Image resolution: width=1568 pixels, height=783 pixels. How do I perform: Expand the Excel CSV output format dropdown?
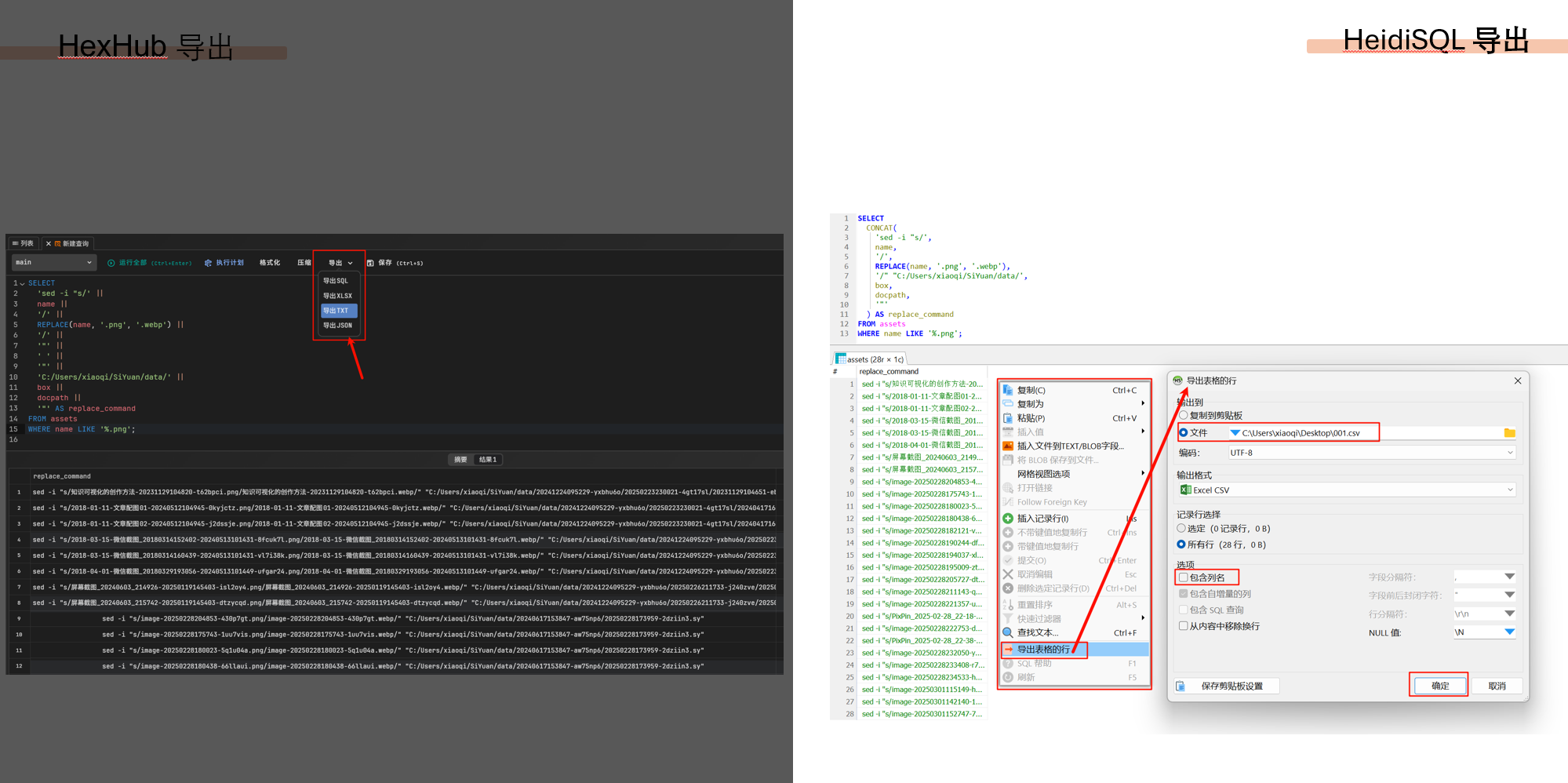pos(1347,490)
